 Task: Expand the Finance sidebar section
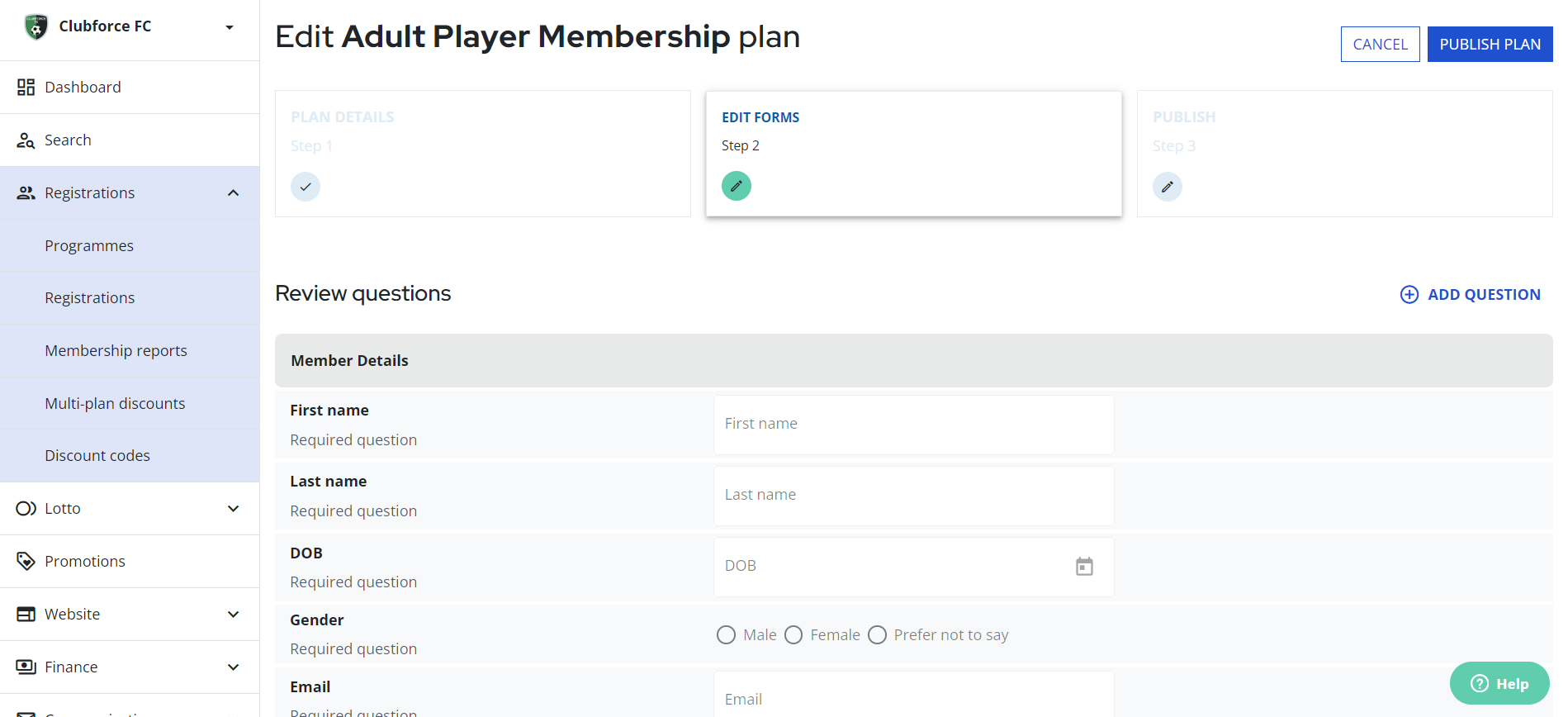[234, 667]
